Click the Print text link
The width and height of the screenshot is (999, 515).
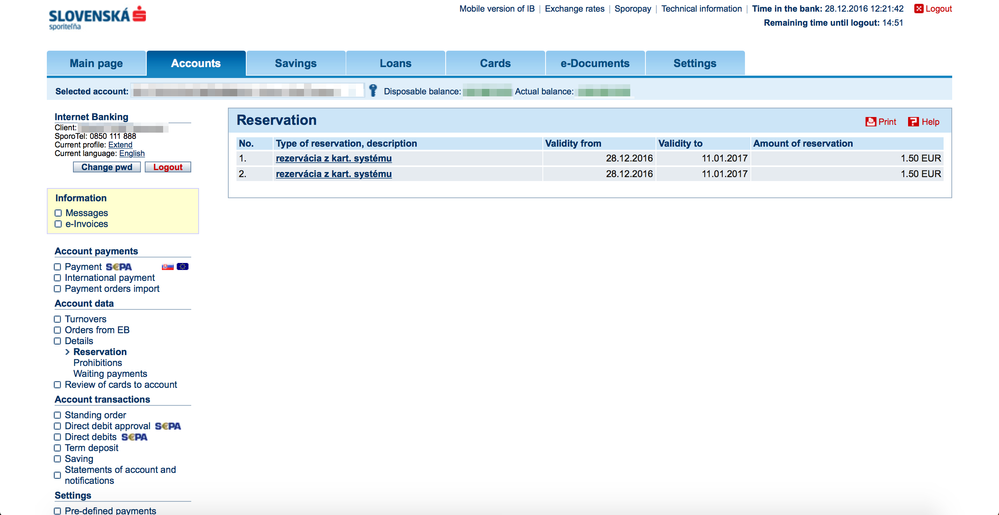coord(887,122)
